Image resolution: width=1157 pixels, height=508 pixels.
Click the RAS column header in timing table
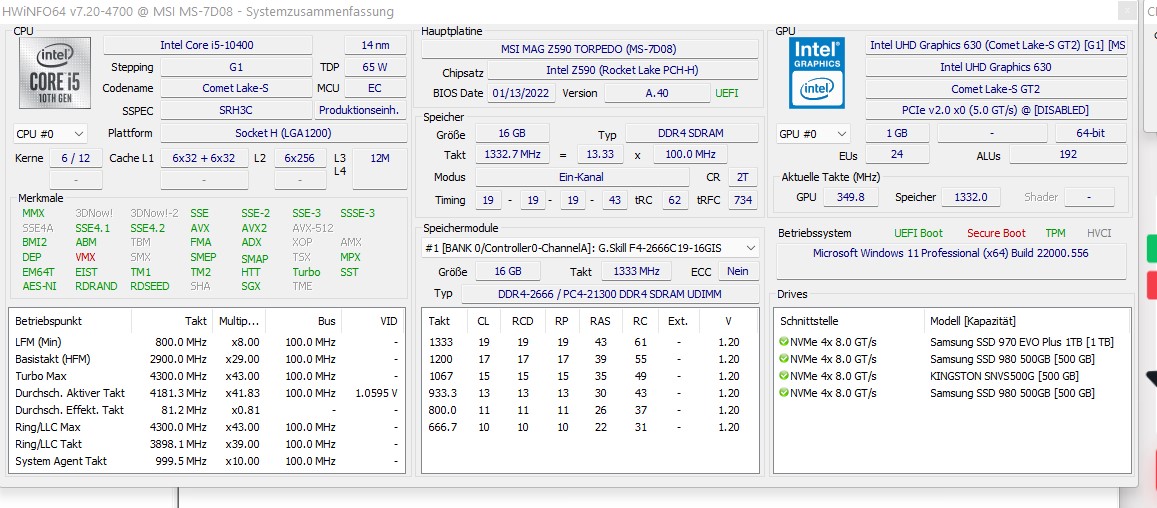(x=600, y=321)
